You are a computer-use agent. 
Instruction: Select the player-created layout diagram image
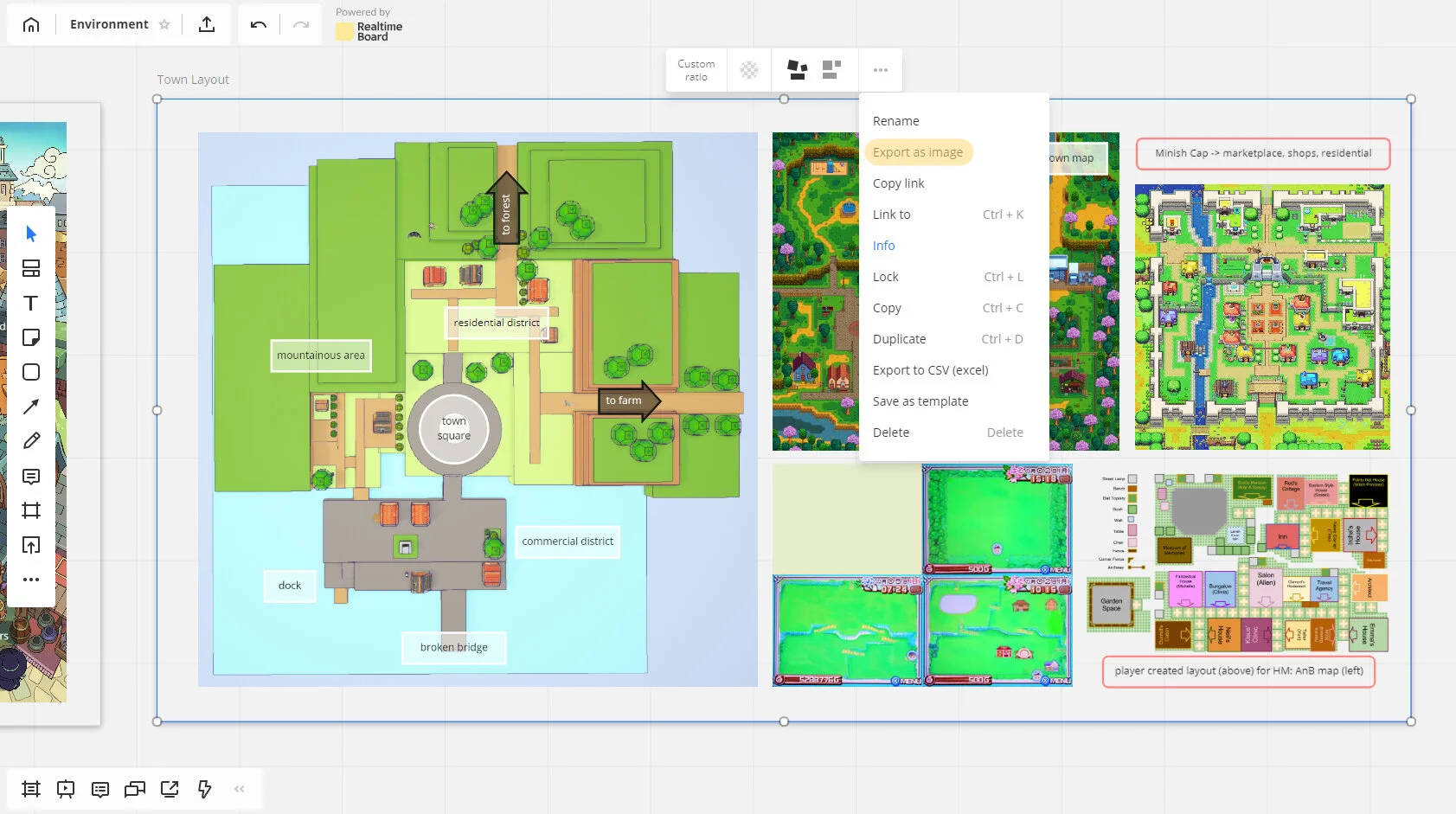[x=1238, y=562]
